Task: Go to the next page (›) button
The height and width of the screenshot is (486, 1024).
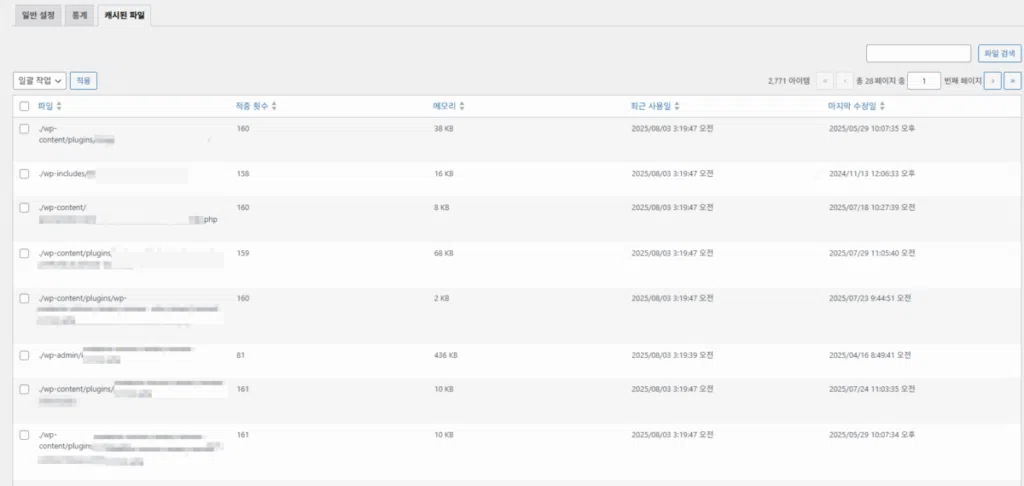Action: pos(993,80)
